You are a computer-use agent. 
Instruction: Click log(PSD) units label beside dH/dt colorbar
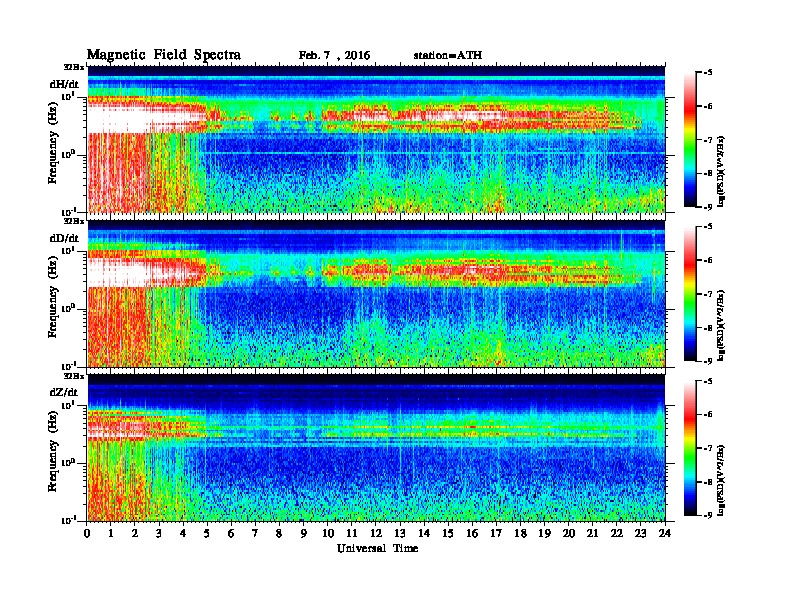pos(722,172)
